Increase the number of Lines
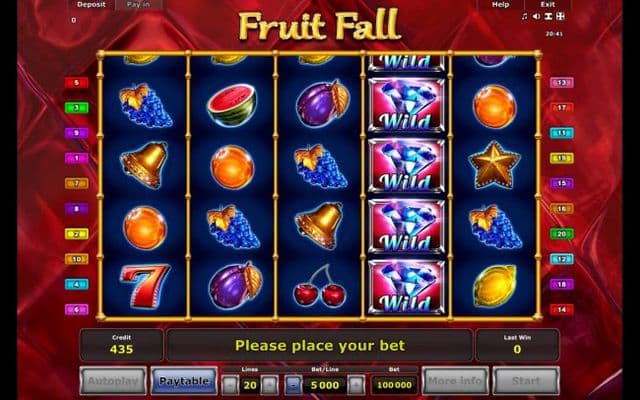The image size is (640, 400). [269, 384]
